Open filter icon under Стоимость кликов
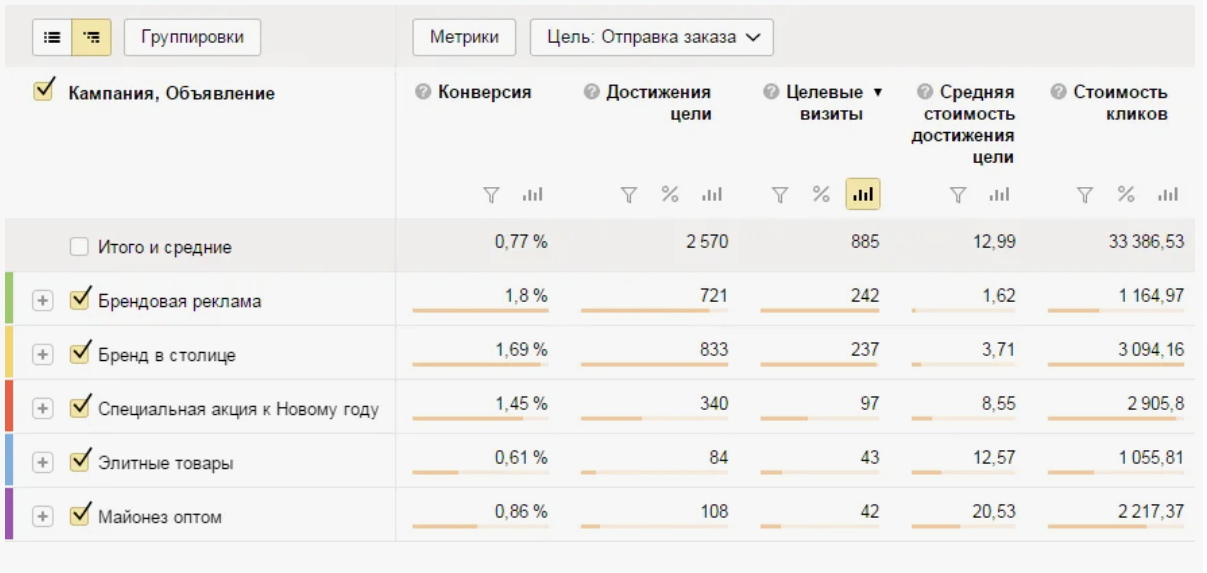 point(1085,195)
